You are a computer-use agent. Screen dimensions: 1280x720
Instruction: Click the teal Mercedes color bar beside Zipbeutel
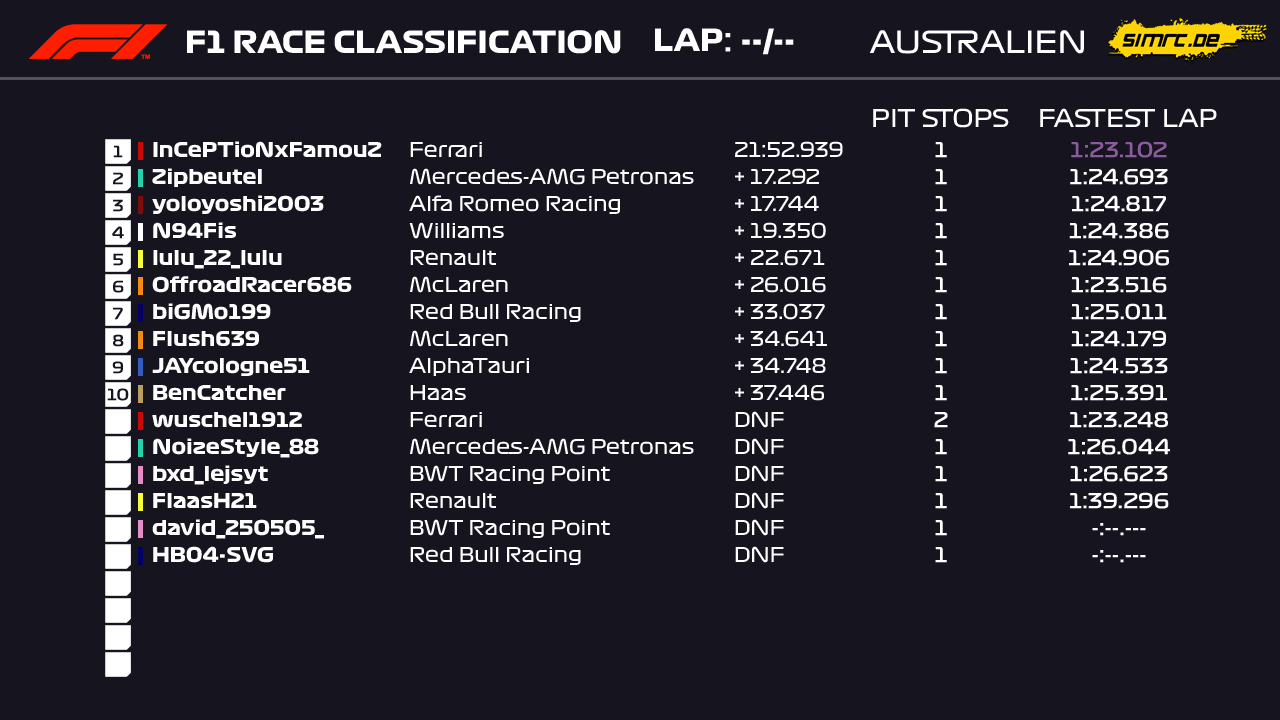coord(140,178)
